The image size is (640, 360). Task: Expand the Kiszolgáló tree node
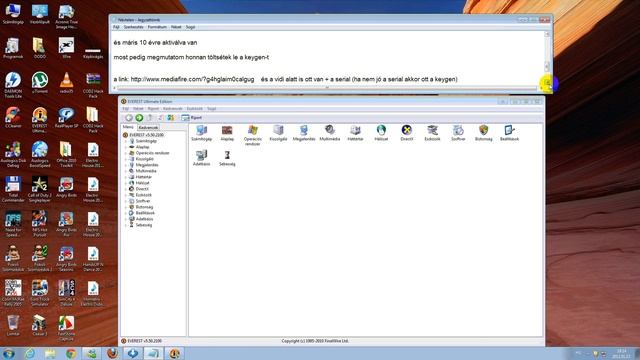pos(126,159)
